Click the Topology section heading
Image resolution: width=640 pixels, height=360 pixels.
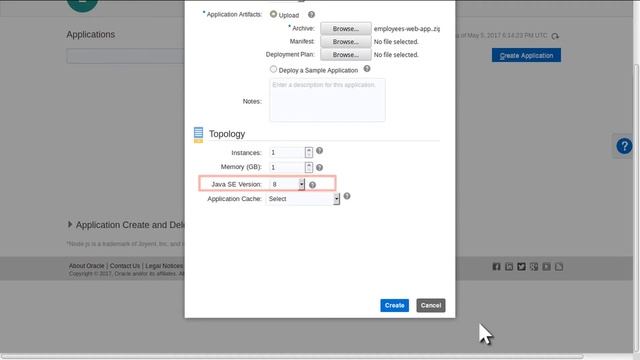pyautogui.click(x=227, y=134)
